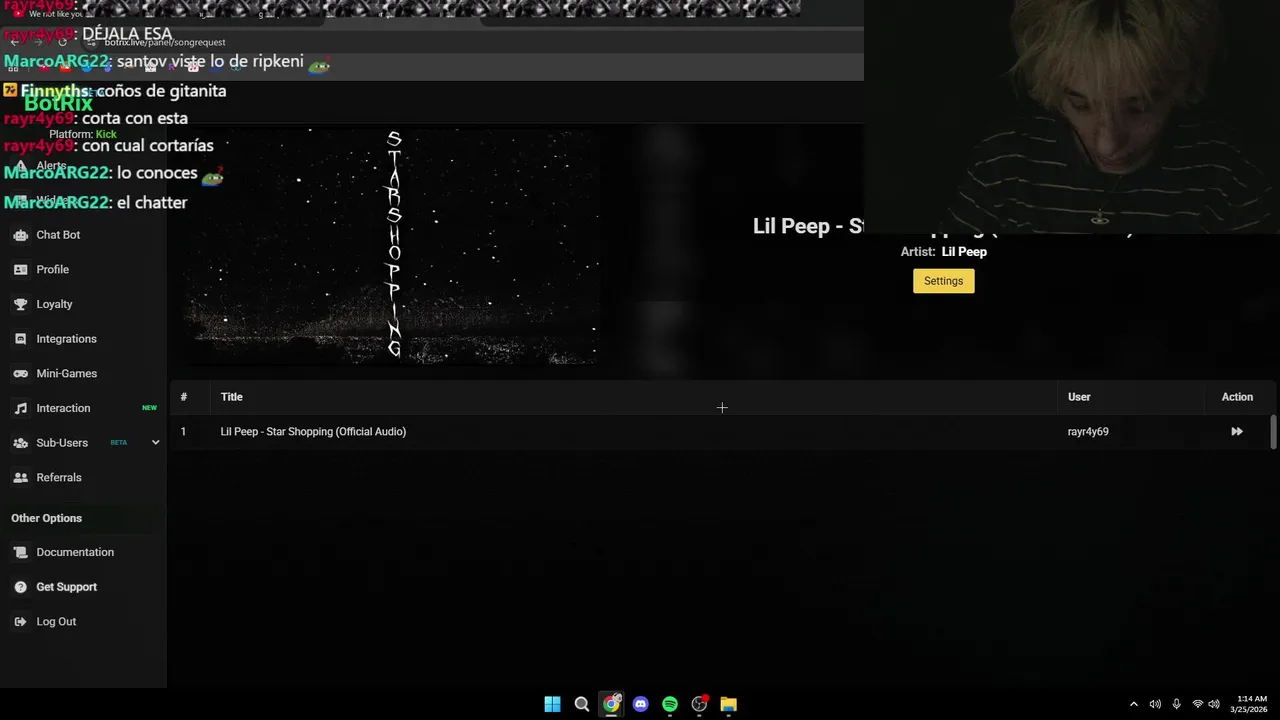Open song request Settings
Screen dimensions: 1280x720
coord(943,281)
